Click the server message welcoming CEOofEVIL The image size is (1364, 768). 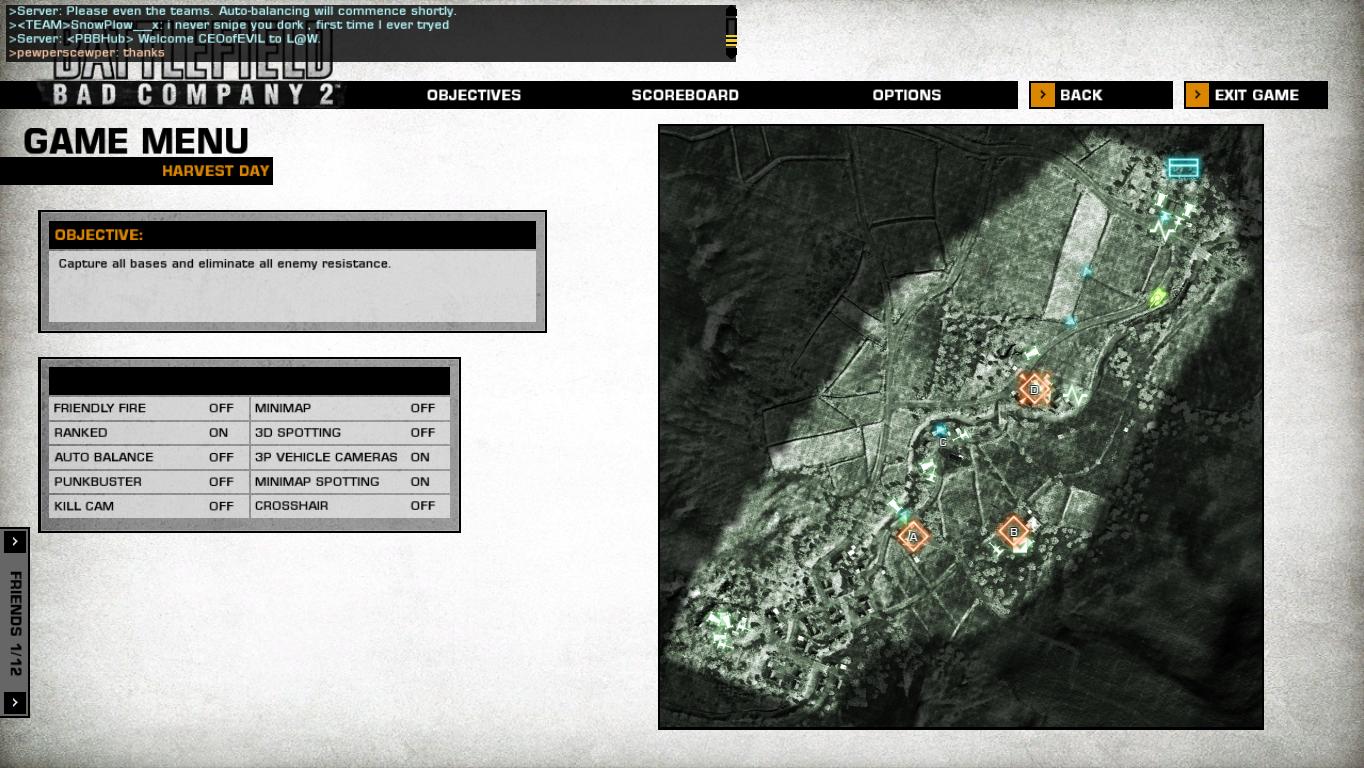click(164, 39)
